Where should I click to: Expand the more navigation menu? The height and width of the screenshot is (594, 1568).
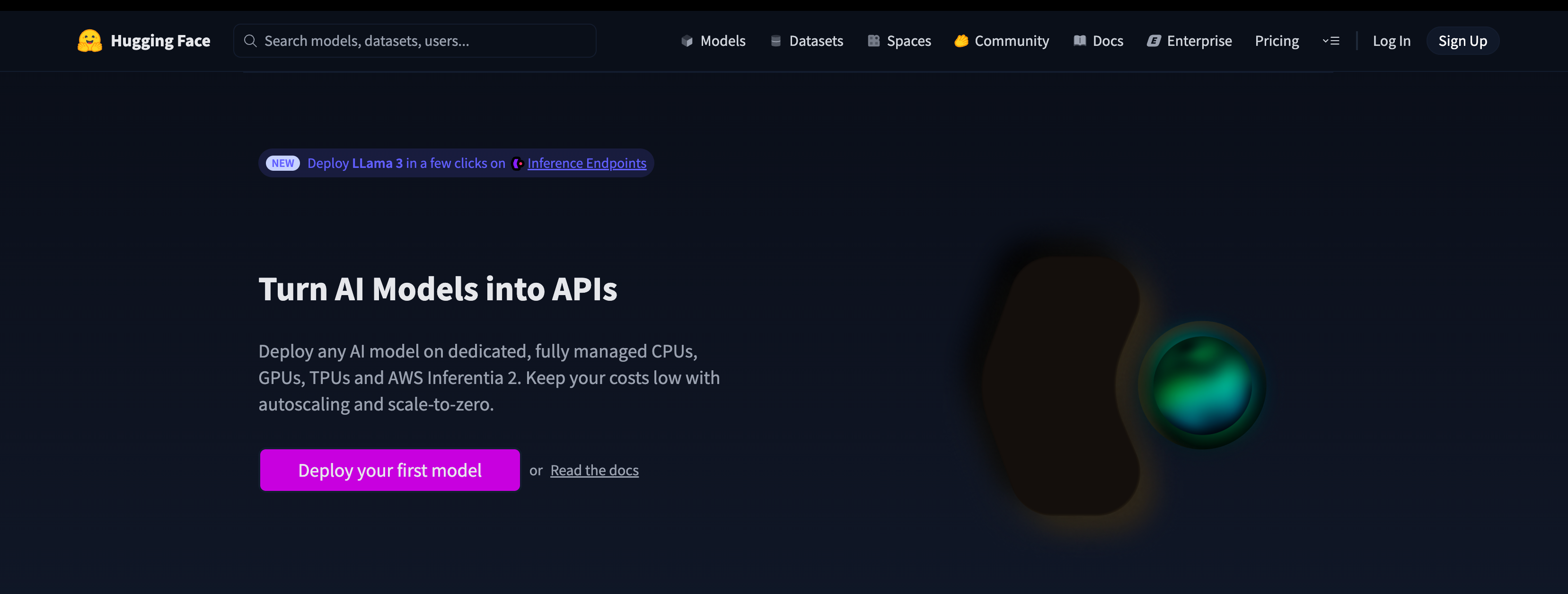click(x=1330, y=41)
